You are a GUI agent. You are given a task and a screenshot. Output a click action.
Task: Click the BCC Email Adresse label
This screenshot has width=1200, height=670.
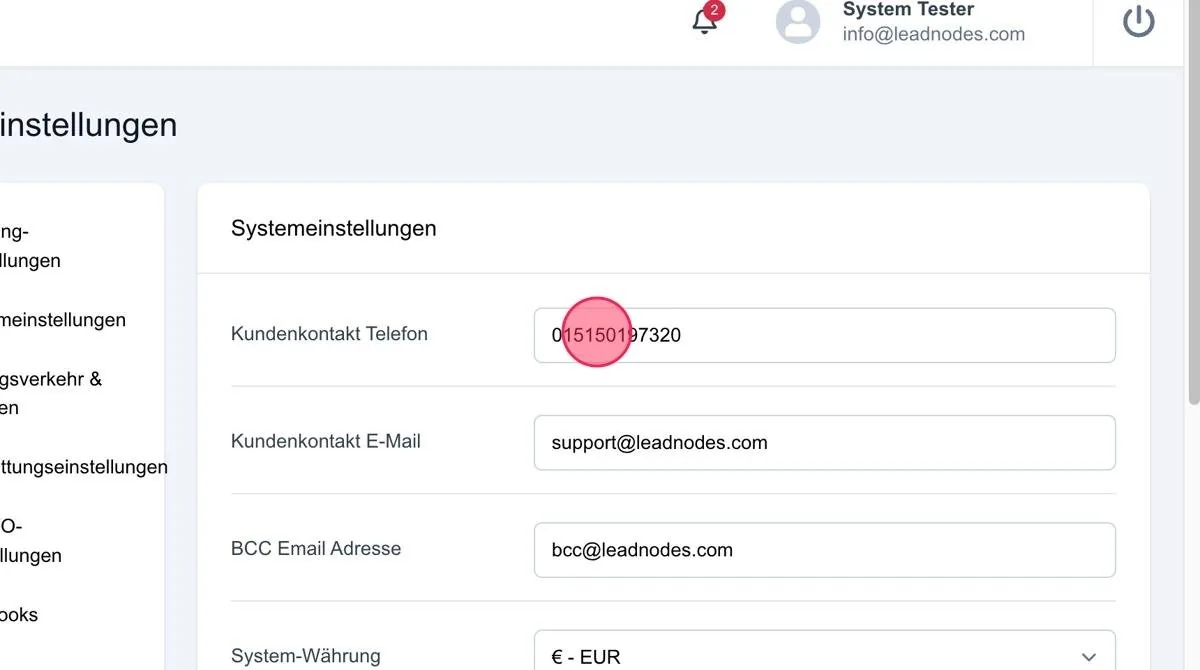point(316,549)
